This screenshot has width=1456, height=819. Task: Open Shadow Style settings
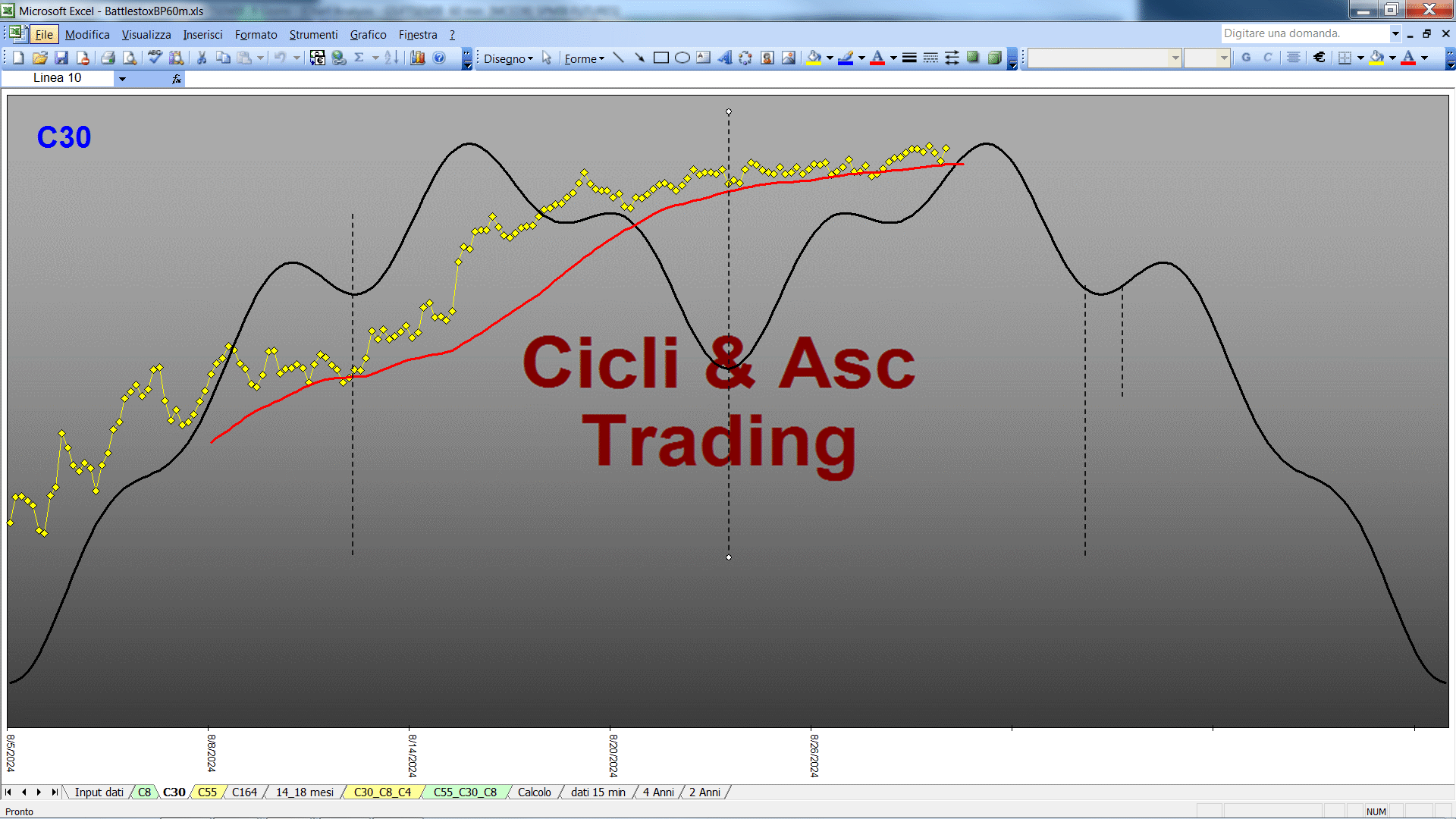[973, 58]
